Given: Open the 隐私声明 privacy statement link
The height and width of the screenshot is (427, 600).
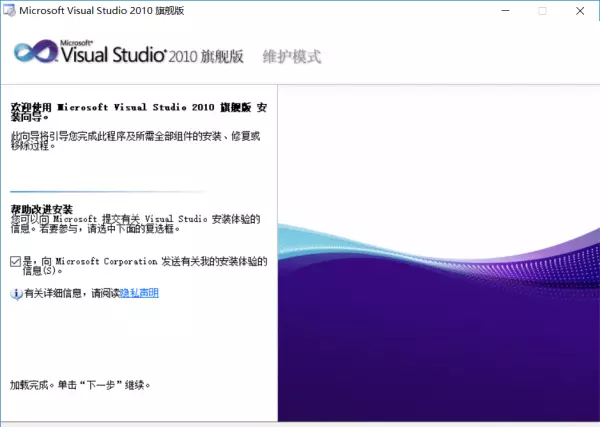Looking at the screenshot, I should click(x=139, y=293).
